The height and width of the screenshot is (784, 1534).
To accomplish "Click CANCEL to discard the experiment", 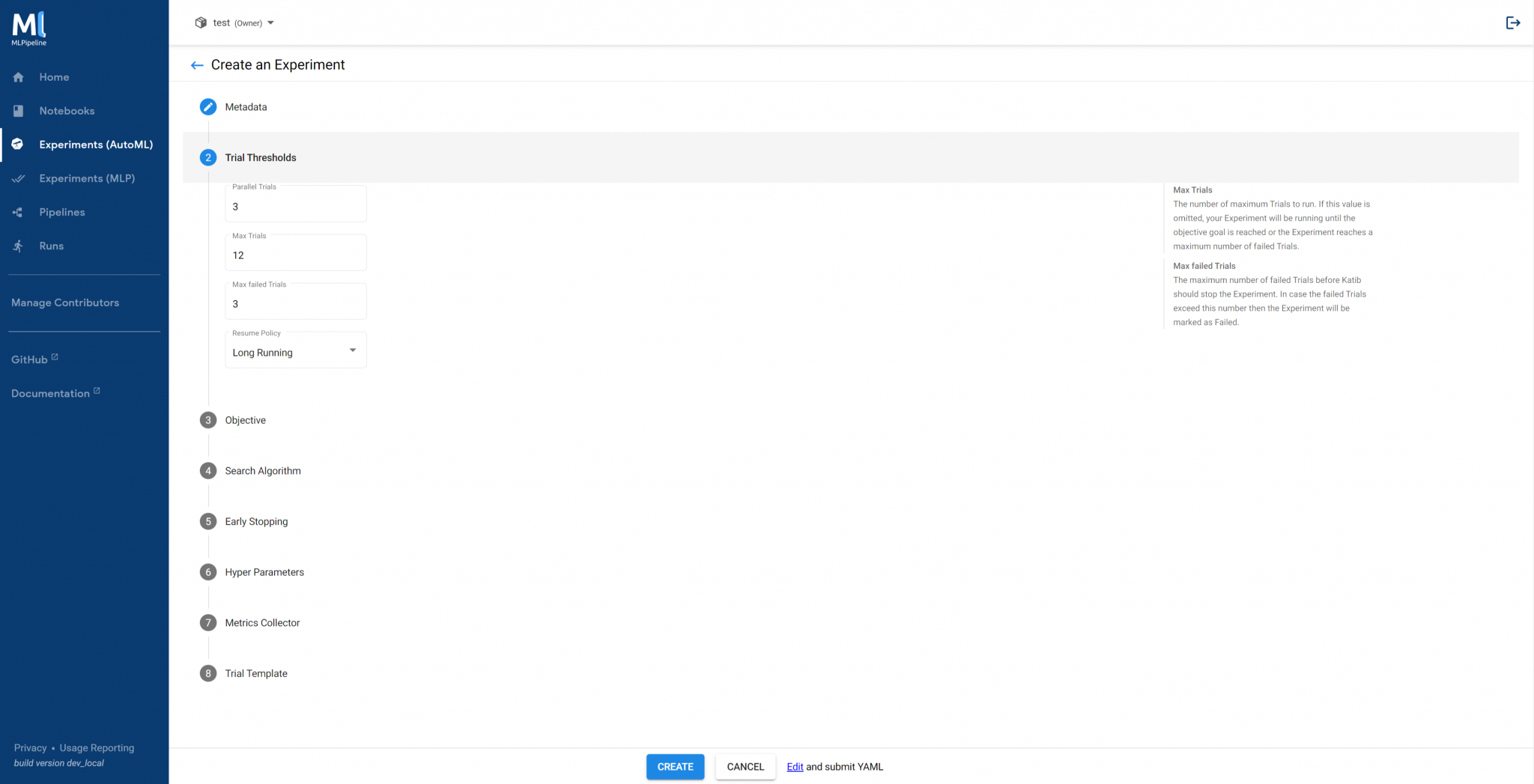I will [x=745, y=767].
